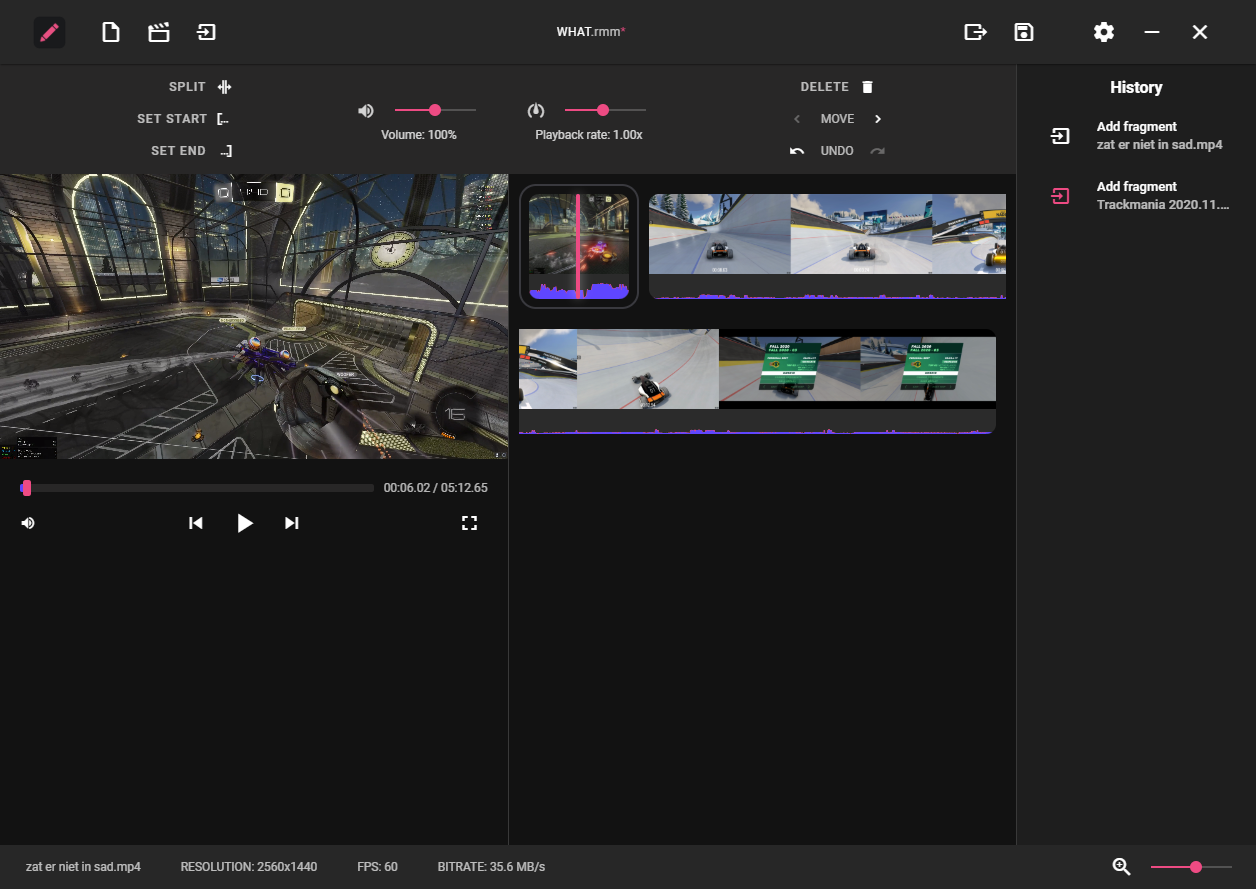Save the project with floppy disk icon

1023,32
